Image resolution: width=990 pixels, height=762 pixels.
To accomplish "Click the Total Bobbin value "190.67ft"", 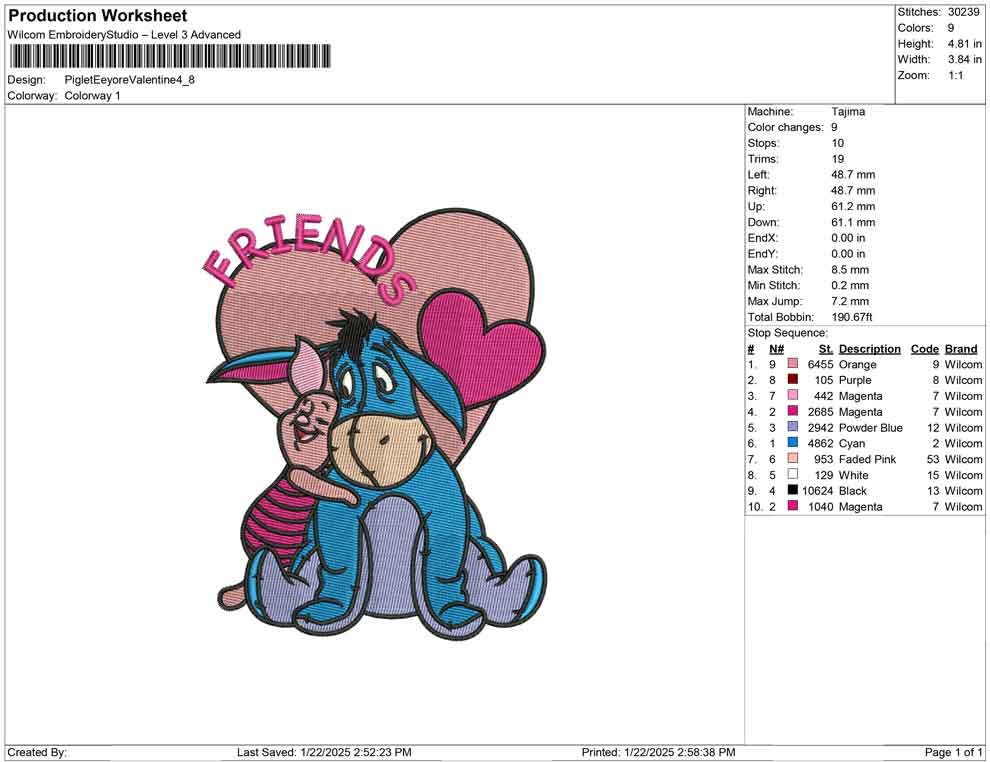I will [x=852, y=317].
